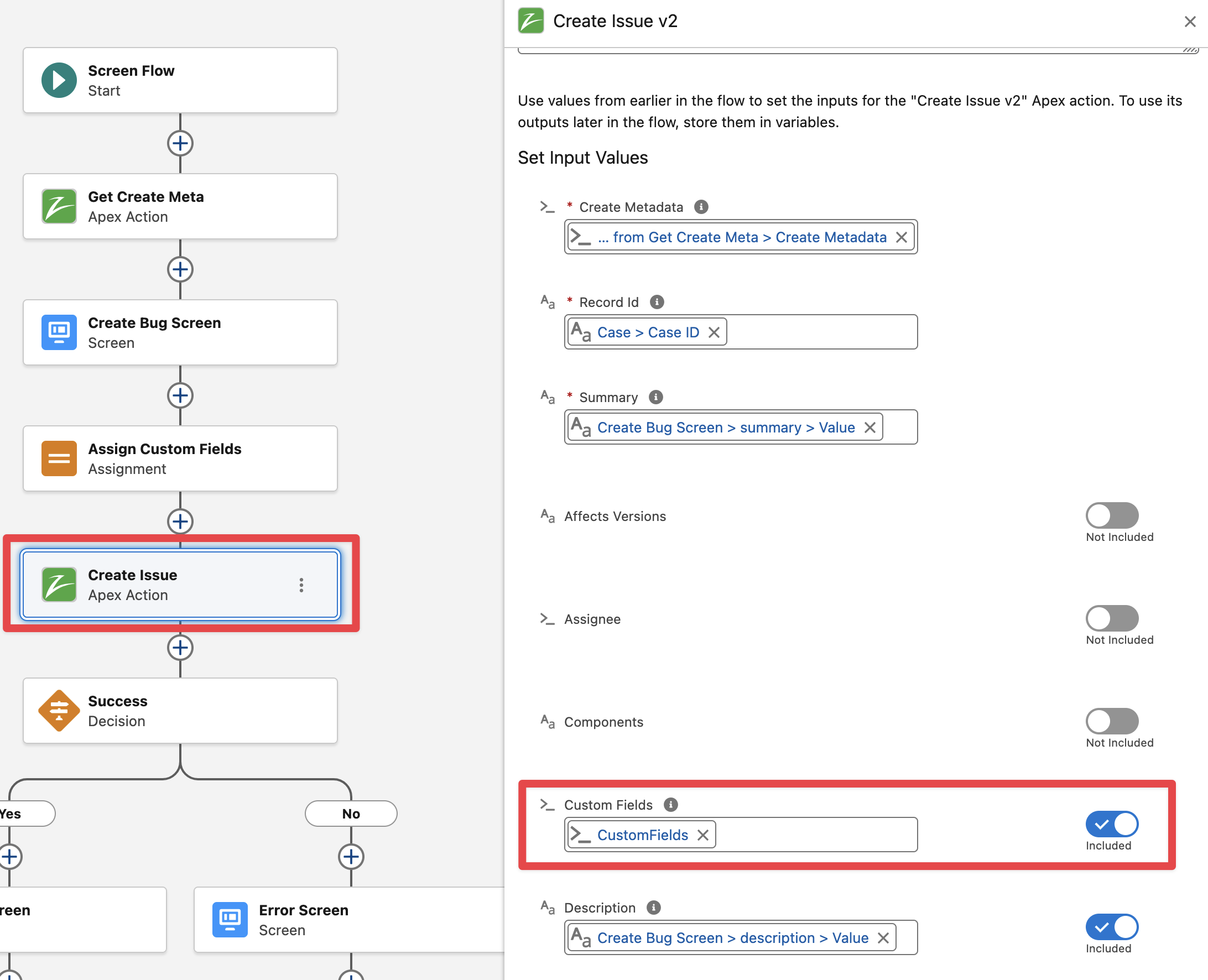Add element after Screen Flow Start
This screenshot has width=1208, height=980.
pyautogui.click(x=180, y=143)
